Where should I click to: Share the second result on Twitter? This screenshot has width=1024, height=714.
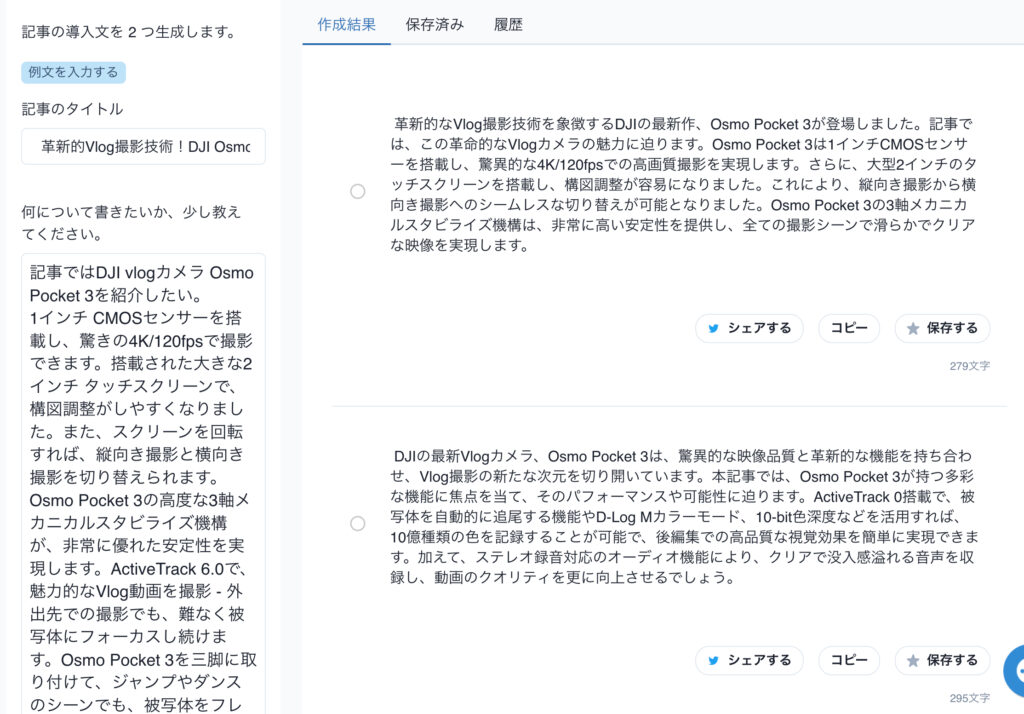click(x=749, y=660)
